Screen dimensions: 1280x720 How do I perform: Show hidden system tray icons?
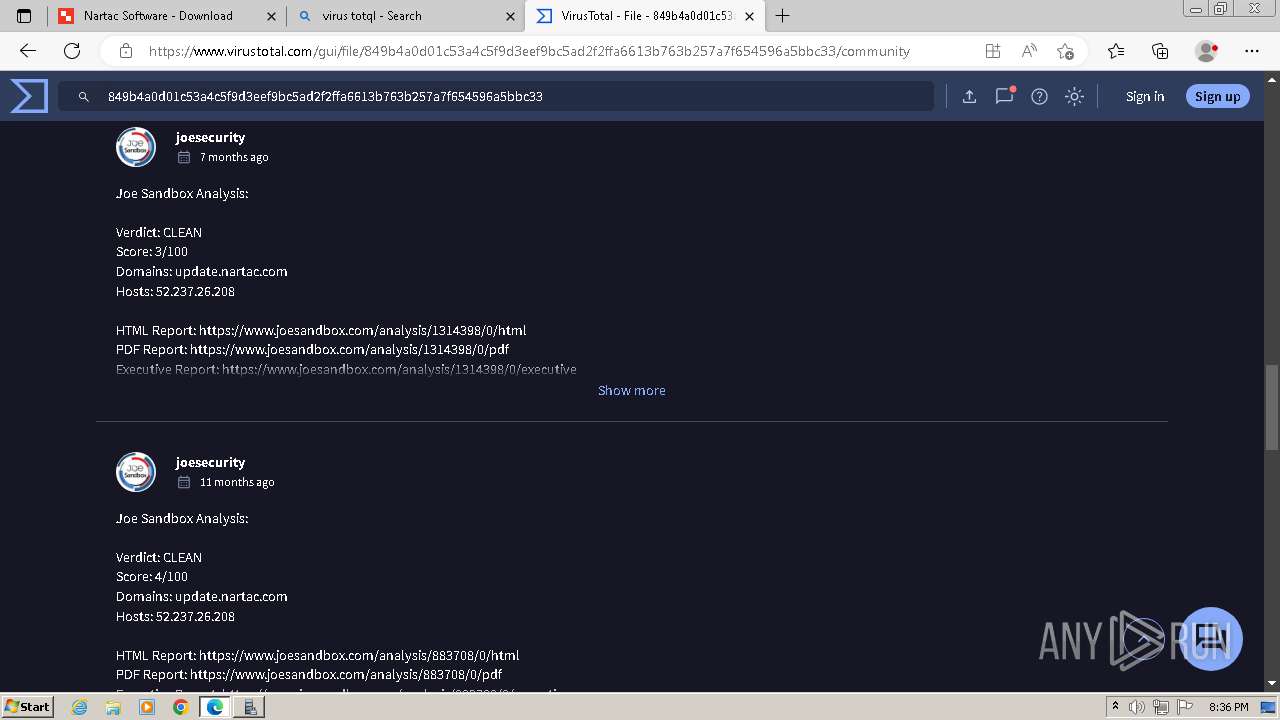1115,707
